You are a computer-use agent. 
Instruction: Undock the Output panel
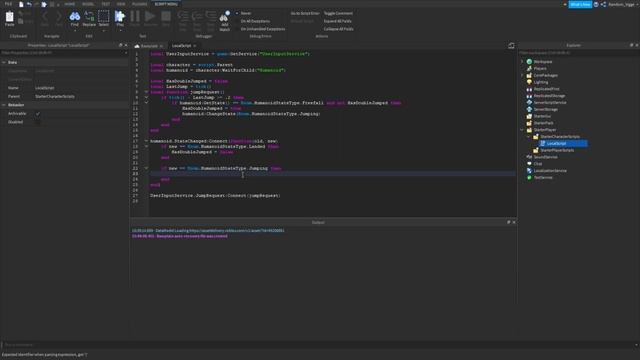[509, 222]
